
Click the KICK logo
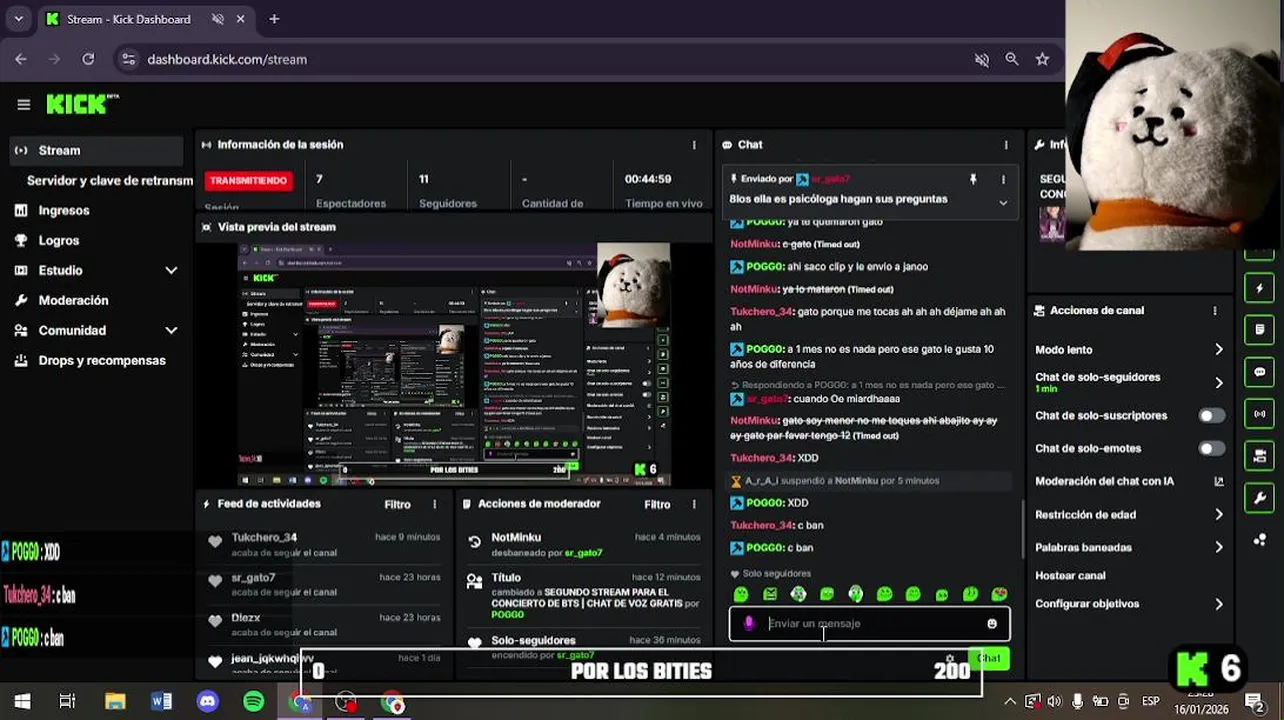click(x=82, y=104)
